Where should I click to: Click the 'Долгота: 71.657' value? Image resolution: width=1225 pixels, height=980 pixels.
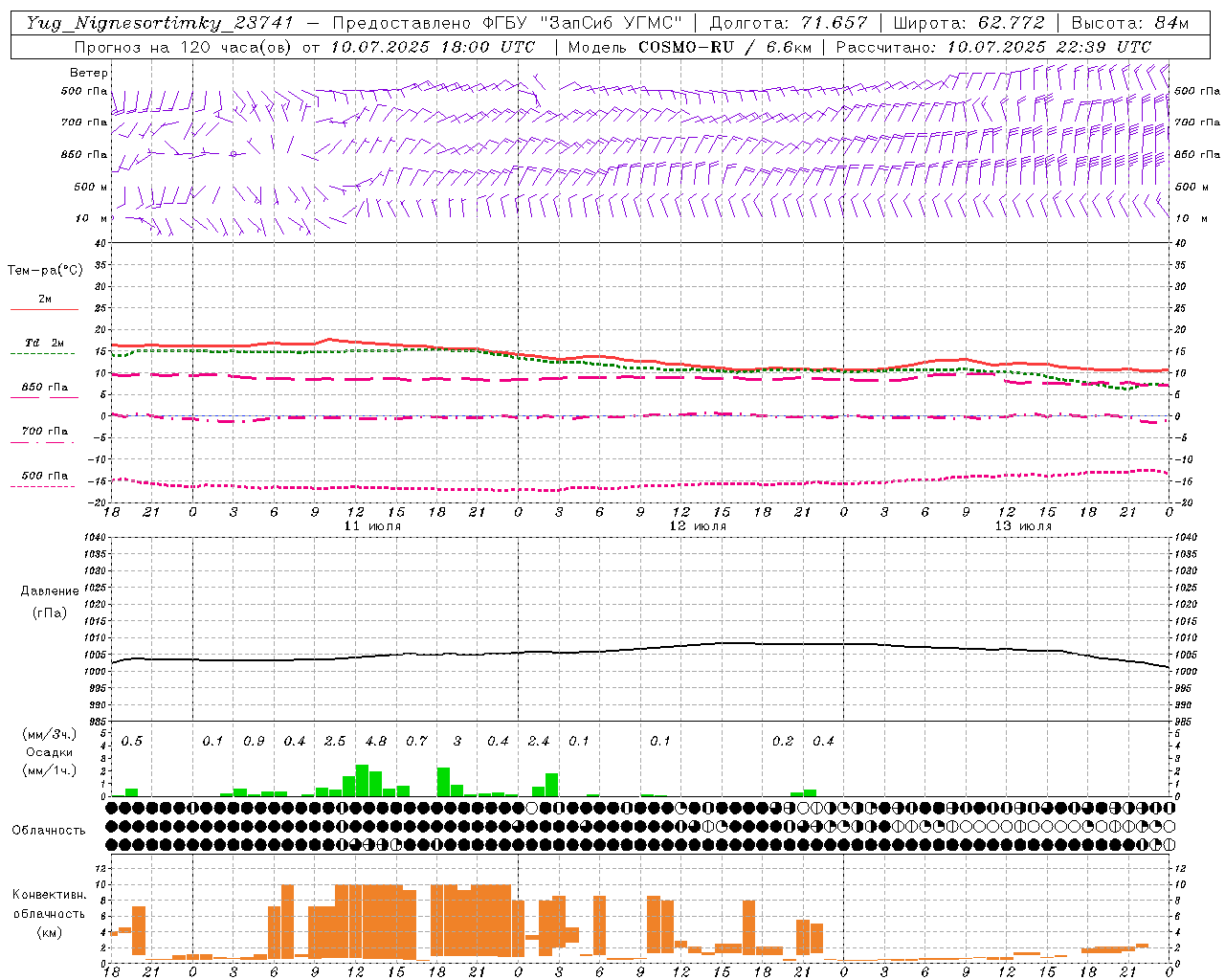click(x=789, y=23)
